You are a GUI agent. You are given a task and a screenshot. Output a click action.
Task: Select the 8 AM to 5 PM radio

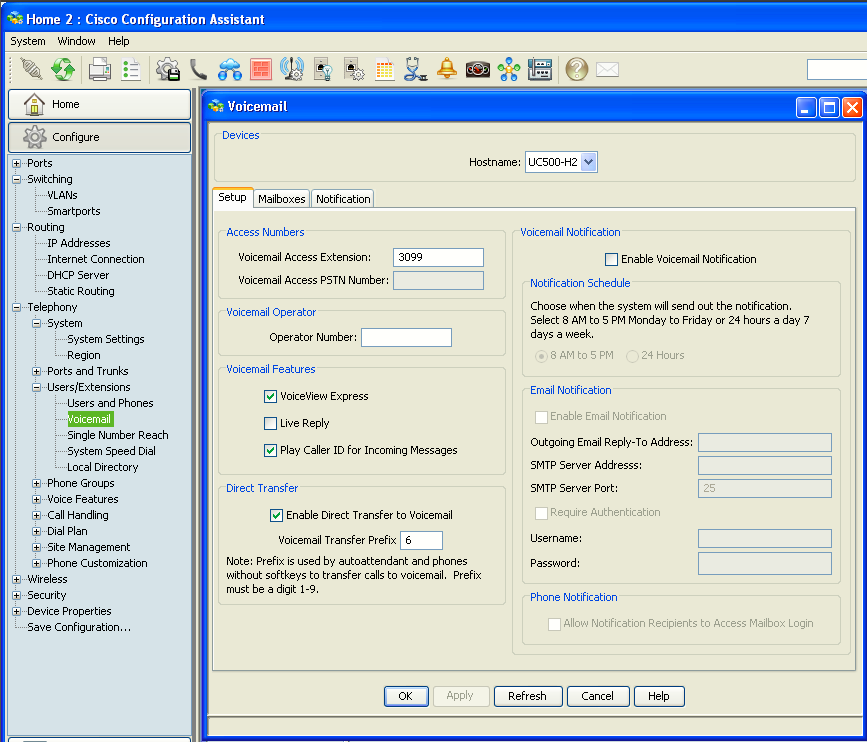click(x=541, y=356)
